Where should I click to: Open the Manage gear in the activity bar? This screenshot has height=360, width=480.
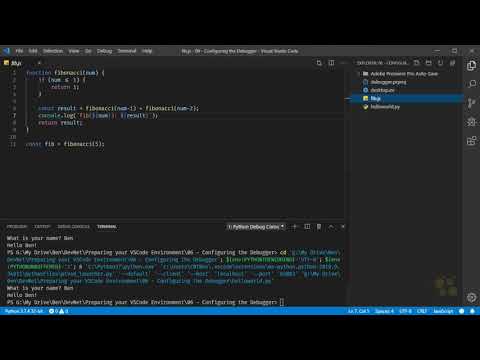point(471,297)
